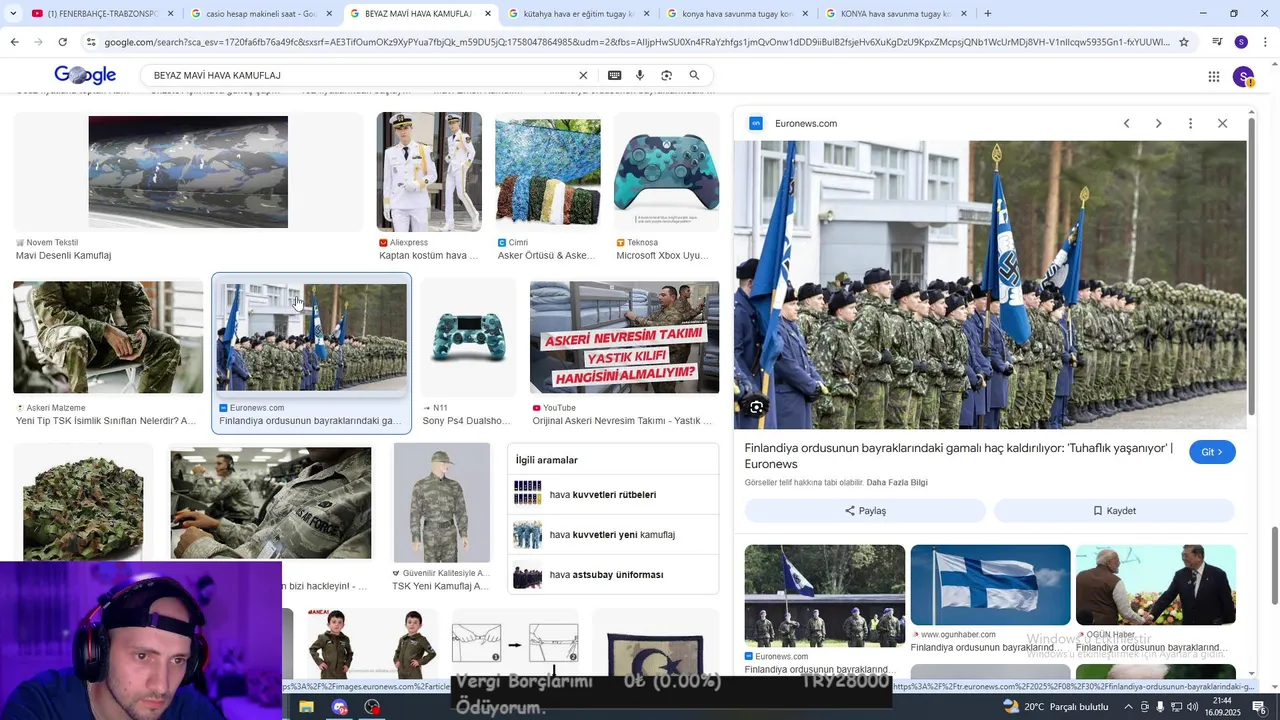The width and height of the screenshot is (1280, 720).
Task: Clear the search box with the X icon
Action: pos(583,75)
